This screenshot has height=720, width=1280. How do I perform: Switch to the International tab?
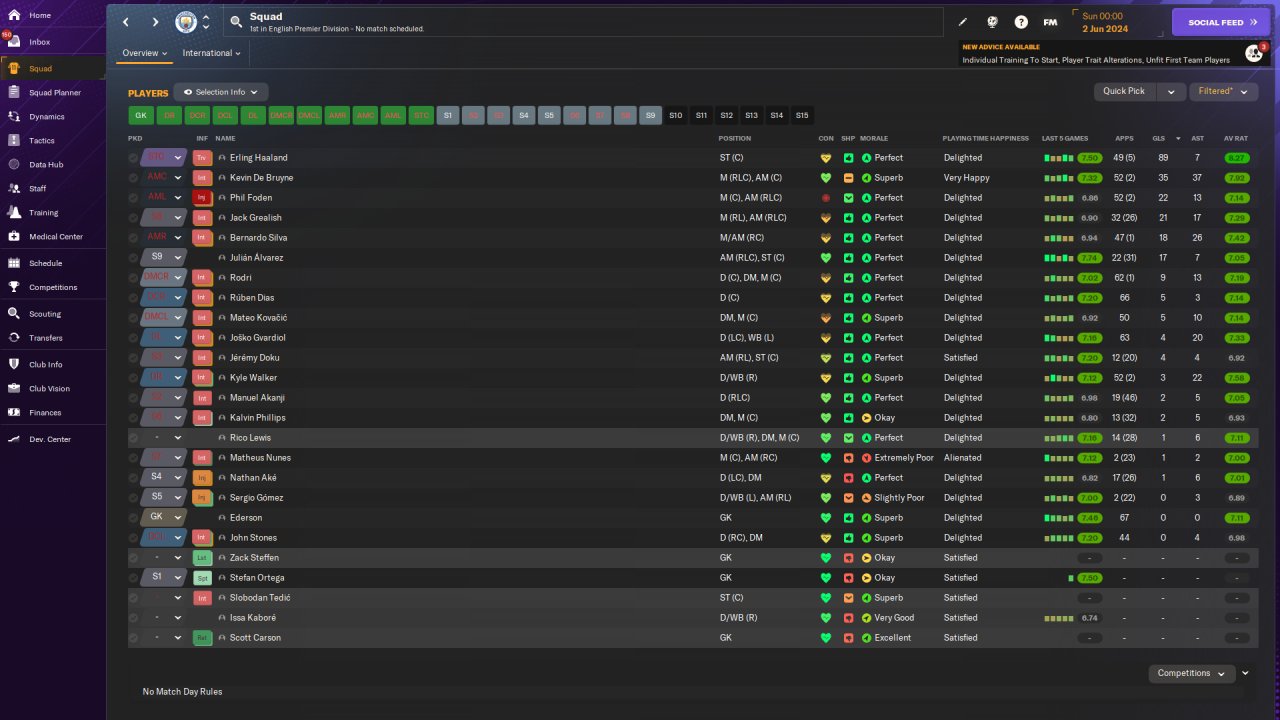click(x=212, y=53)
